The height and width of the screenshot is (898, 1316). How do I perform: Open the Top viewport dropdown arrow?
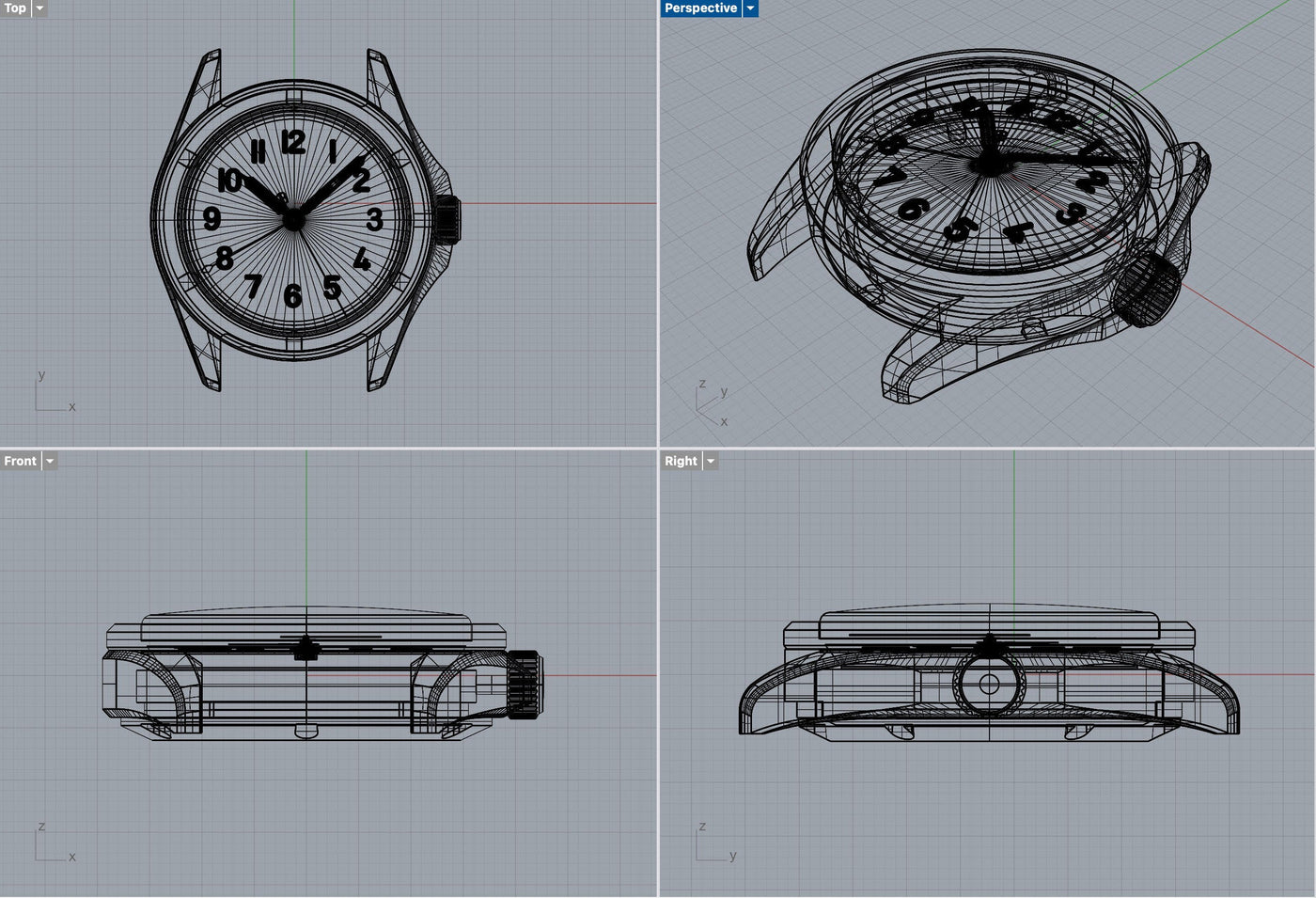tap(39, 8)
